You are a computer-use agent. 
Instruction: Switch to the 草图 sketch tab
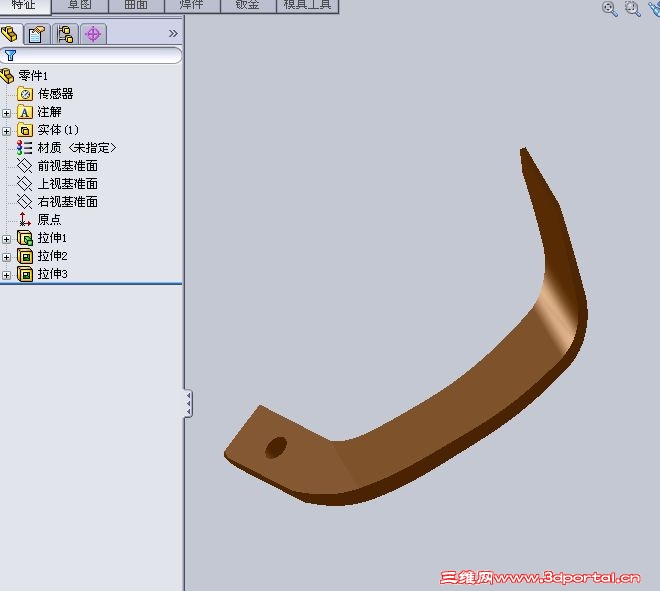tap(80, 6)
